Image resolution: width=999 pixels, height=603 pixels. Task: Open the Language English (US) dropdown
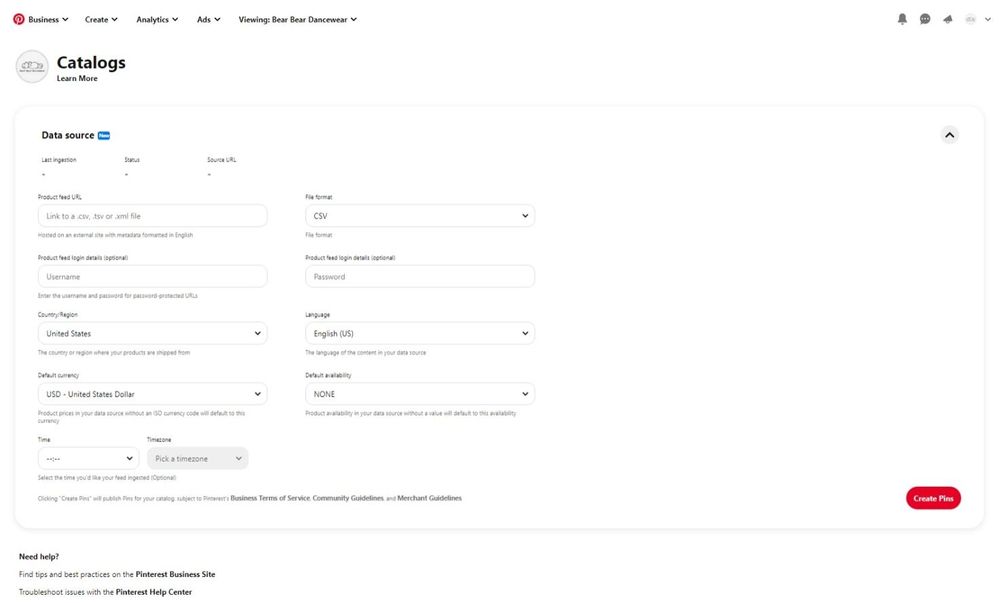[419, 334]
